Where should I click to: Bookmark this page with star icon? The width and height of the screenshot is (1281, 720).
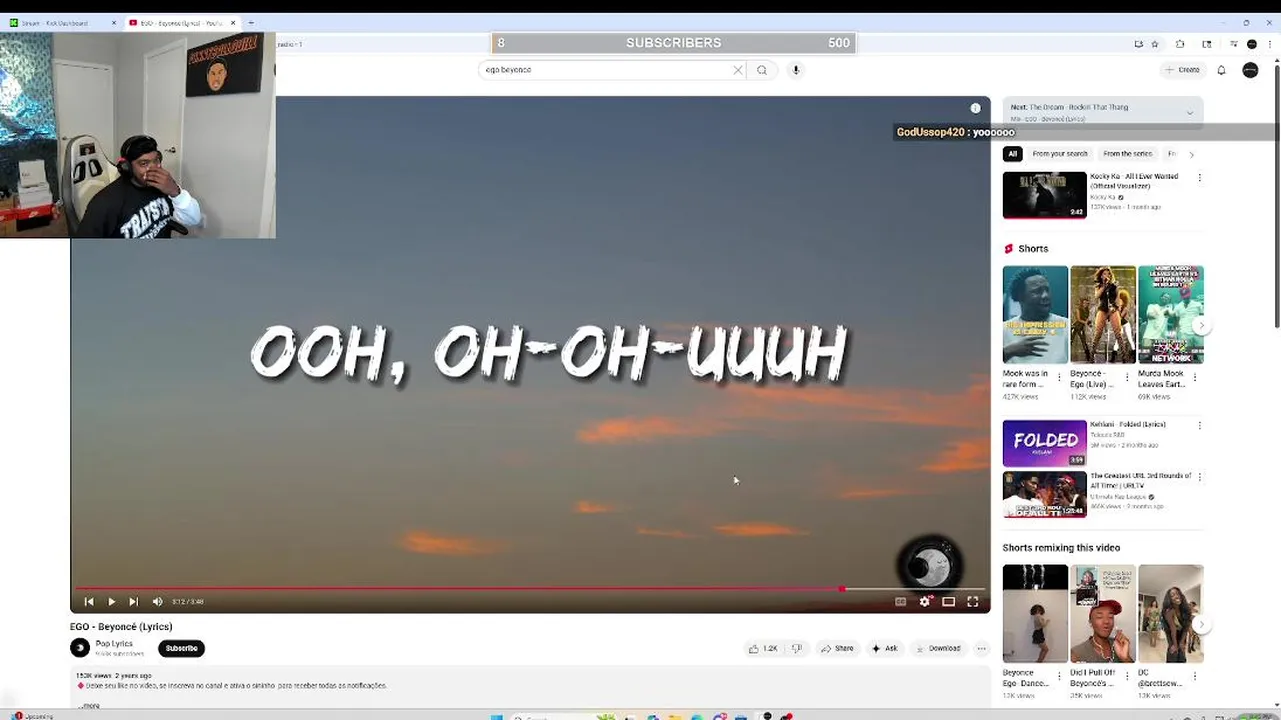(1155, 44)
